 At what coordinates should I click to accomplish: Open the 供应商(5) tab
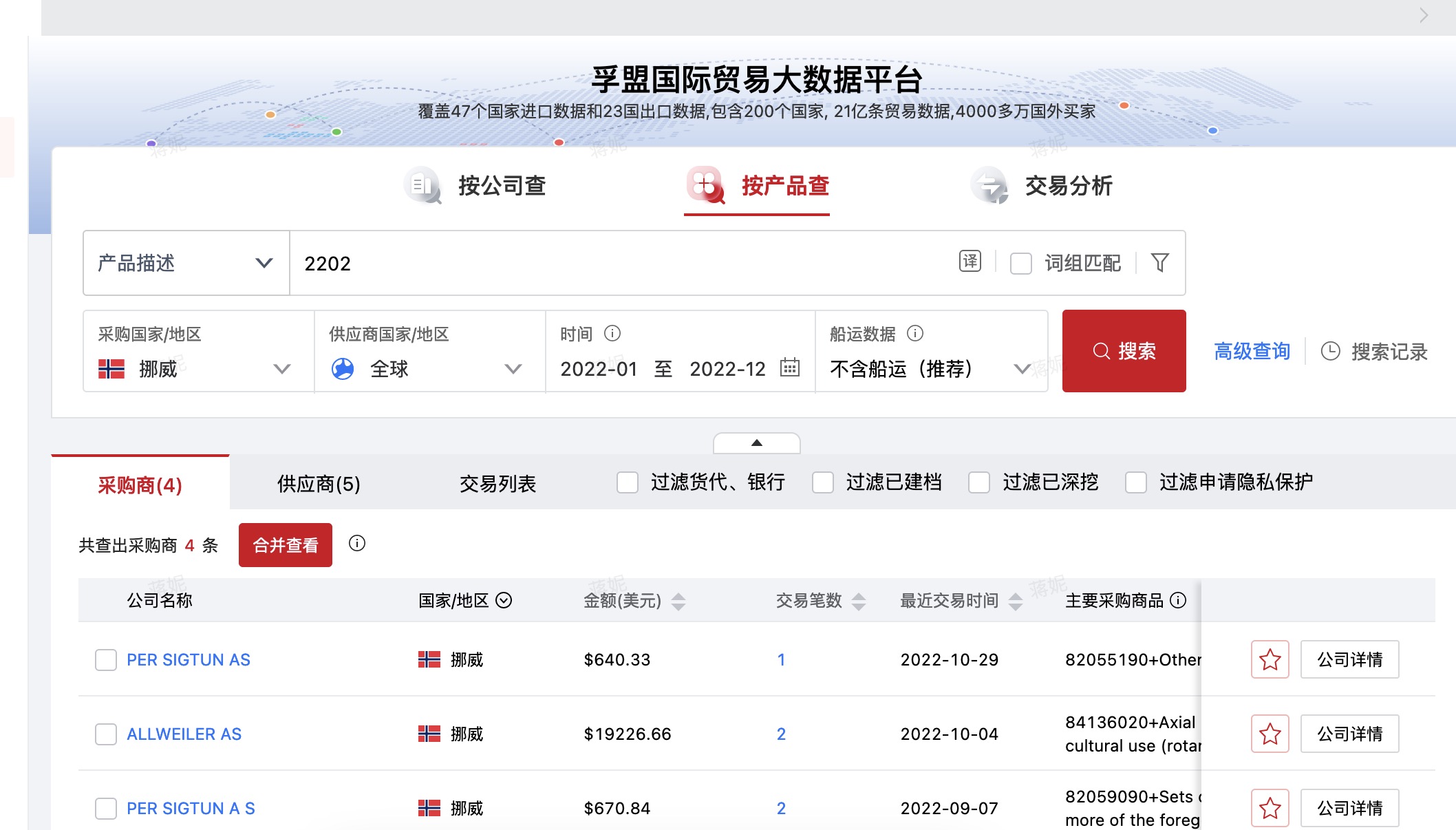click(317, 483)
